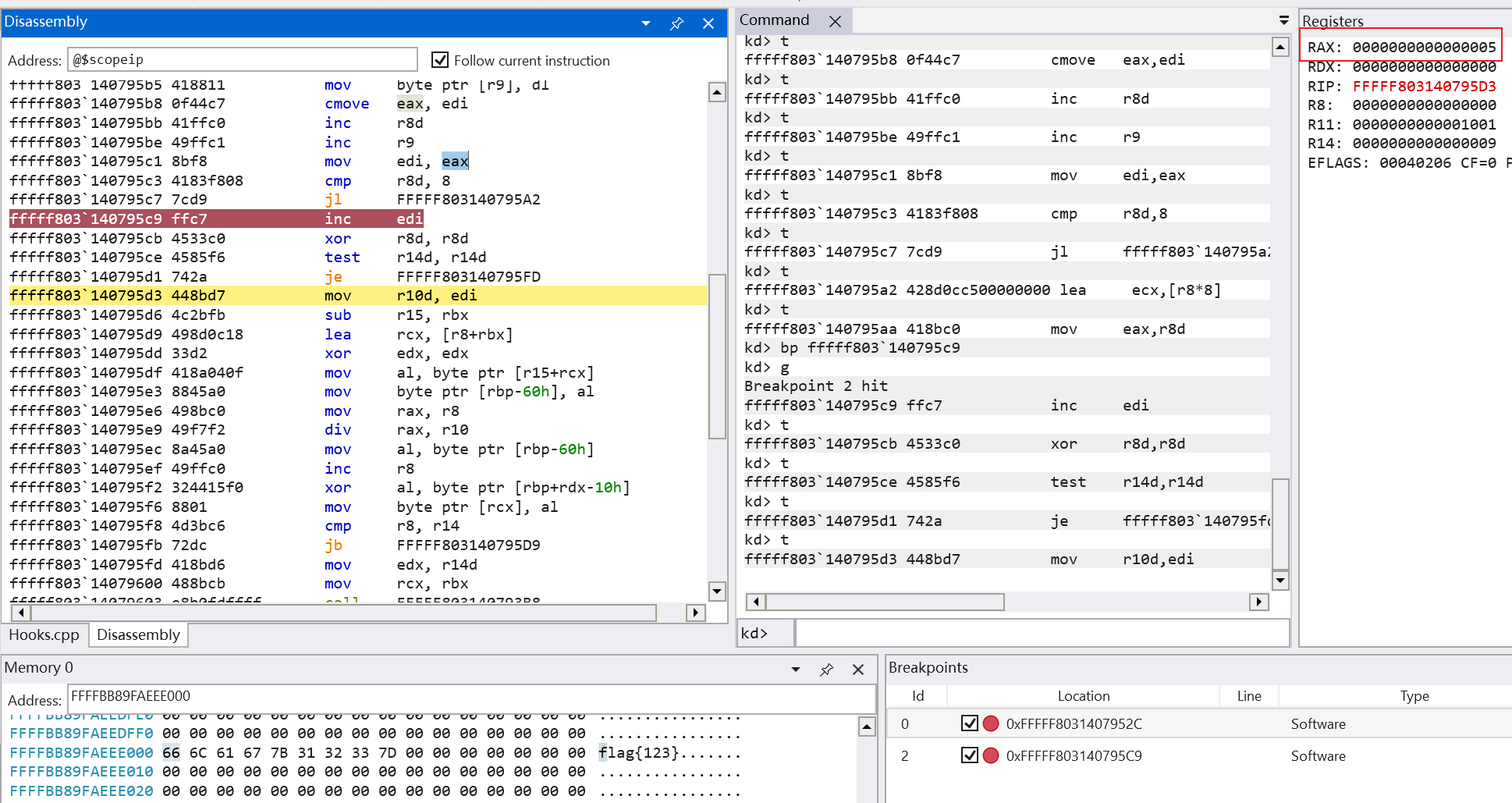Click the flag{123} ASCII memory text
This screenshot has width=1512, height=803.
[x=638, y=752]
